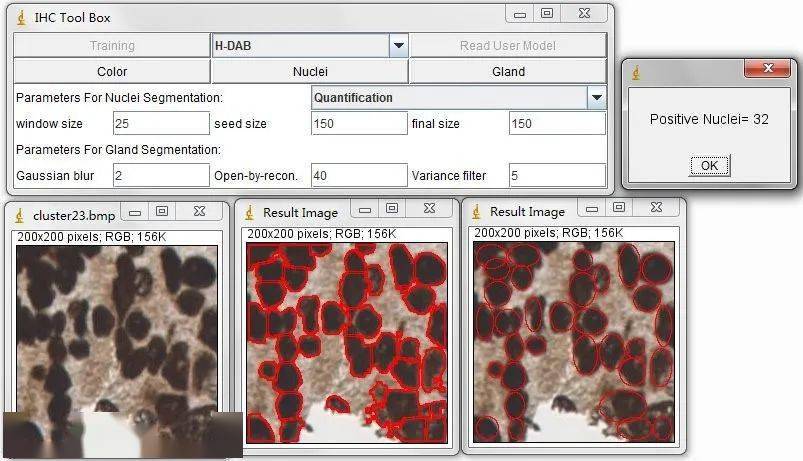Maximize the IHC Tool Box window
This screenshot has height=461, width=803.
point(547,14)
